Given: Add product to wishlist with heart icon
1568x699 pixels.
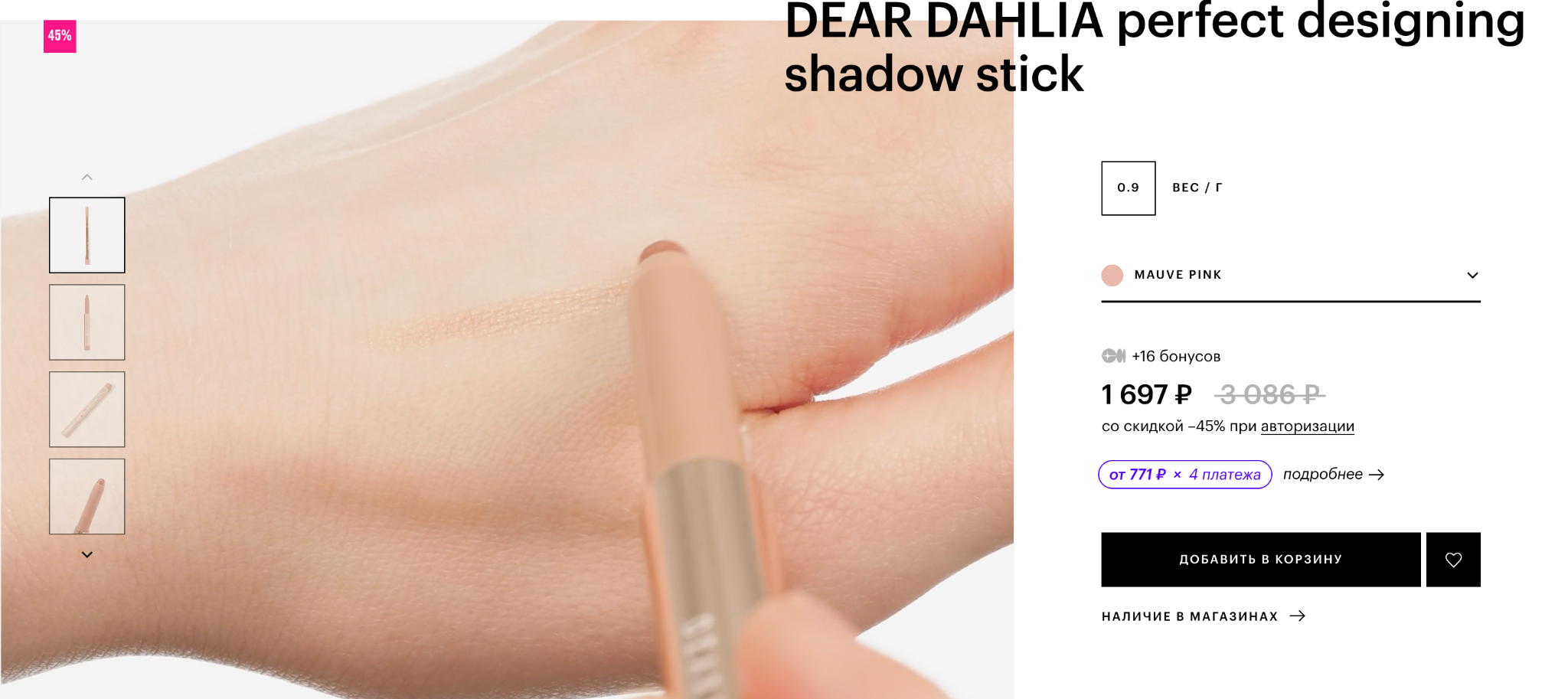Looking at the screenshot, I should (1453, 560).
